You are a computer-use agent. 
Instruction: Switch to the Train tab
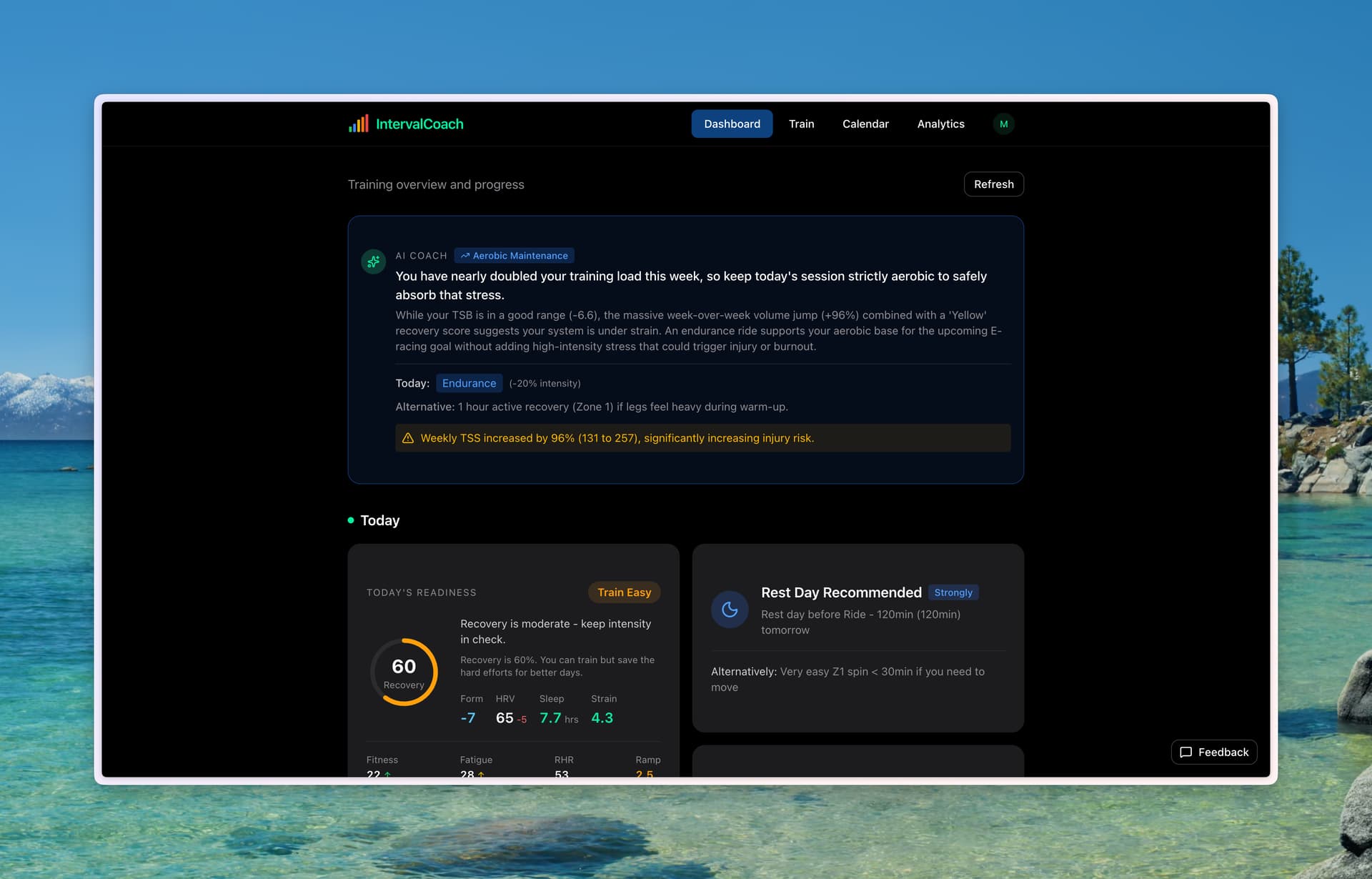[x=801, y=124]
